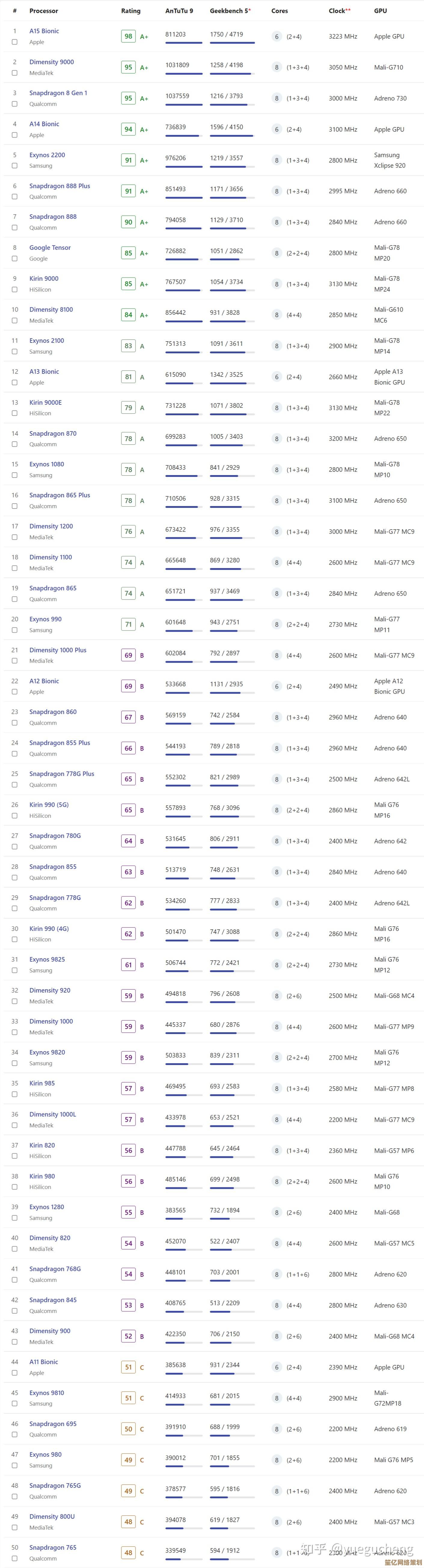Mark the Kirin 9000E comparison checkbox
This screenshot has width=424, height=1568.
point(15,413)
